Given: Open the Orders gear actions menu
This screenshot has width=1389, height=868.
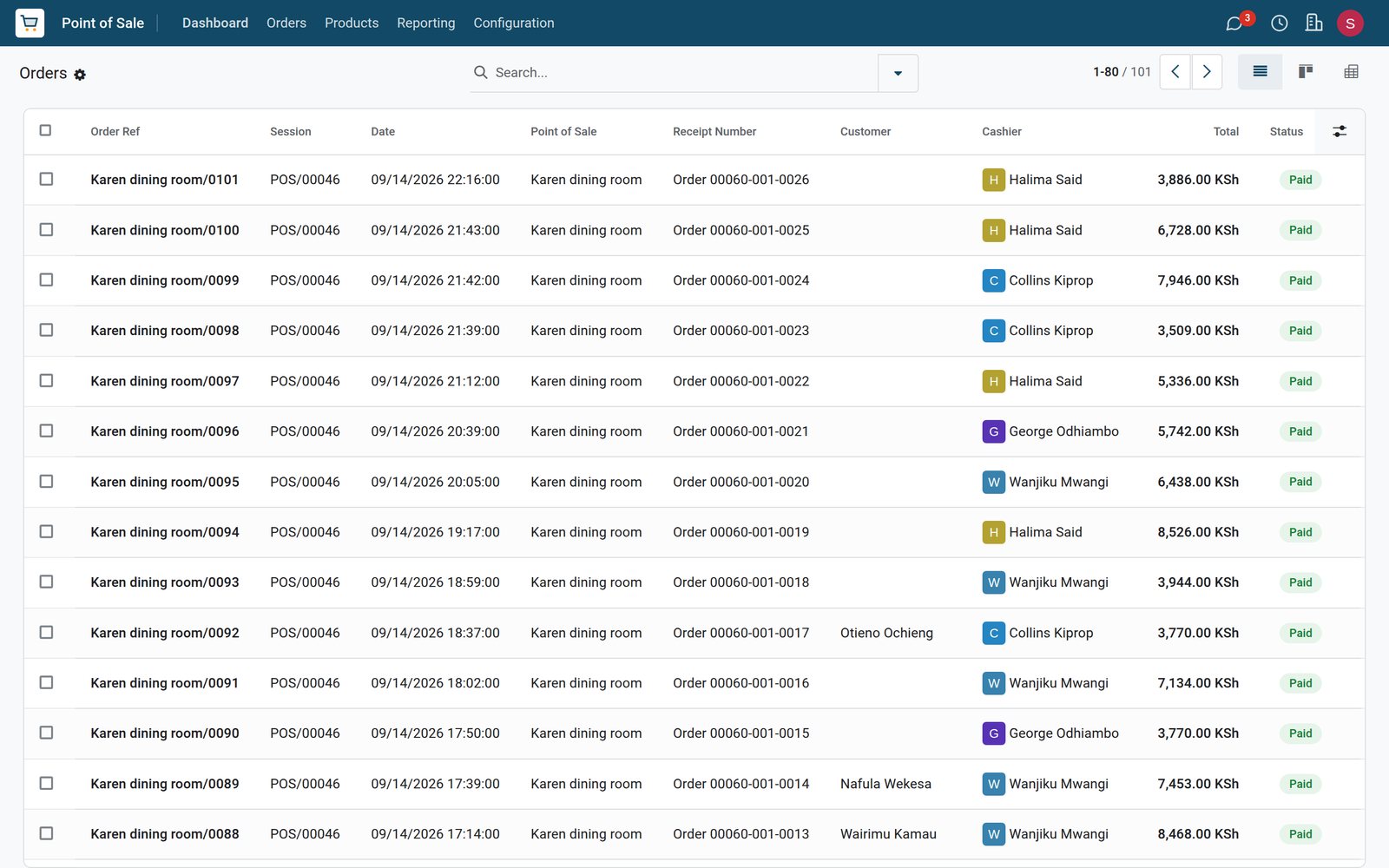Looking at the screenshot, I should click(80, 75).
